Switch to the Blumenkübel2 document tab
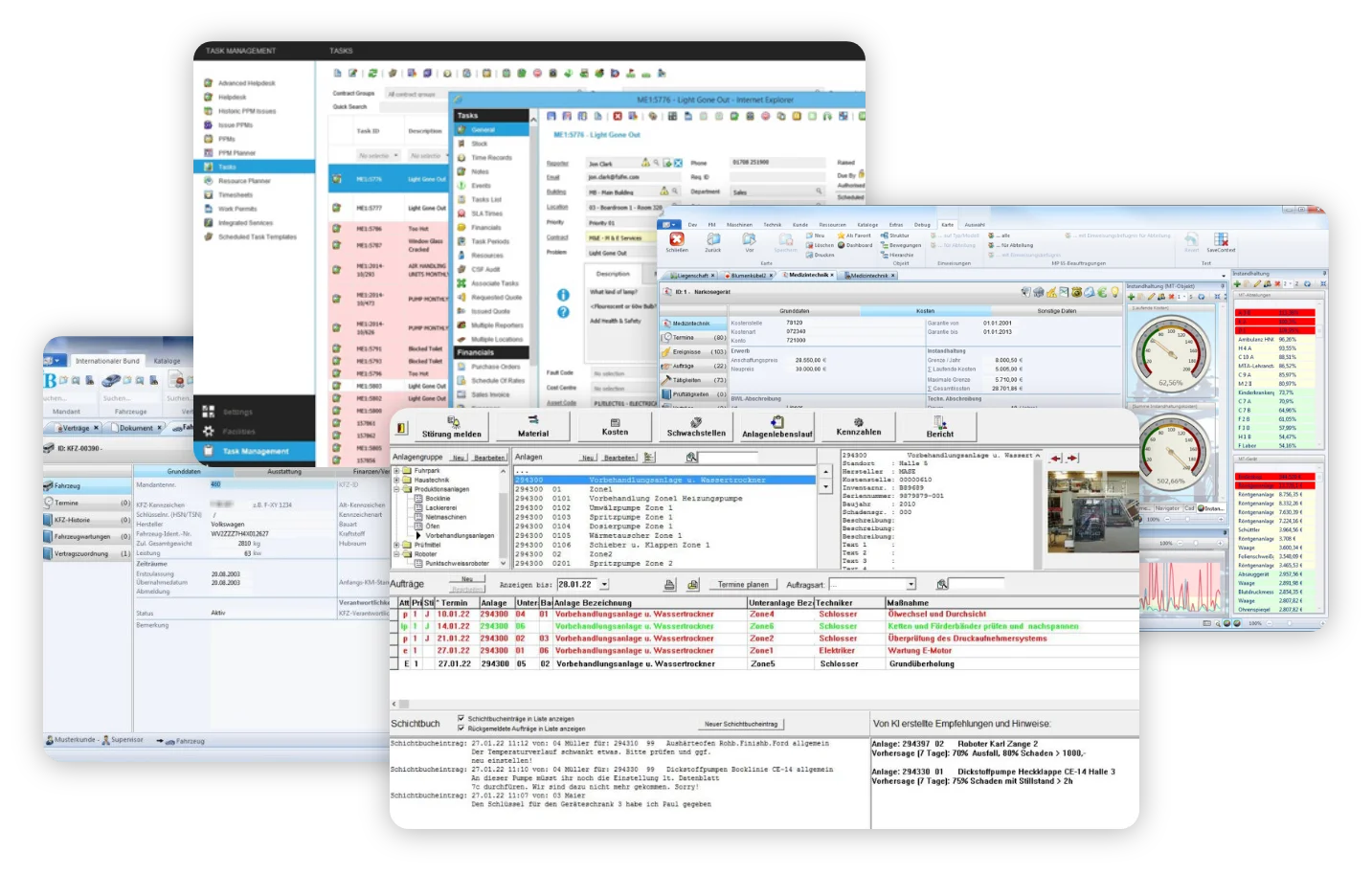Image resolution: width=1372 pixels, height=874 pixels. point(748,276)
